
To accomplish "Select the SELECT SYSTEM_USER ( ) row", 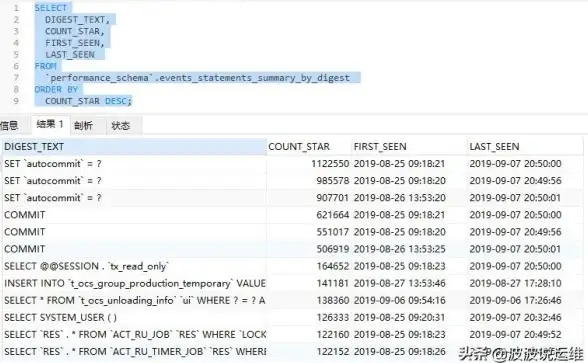I will (x=292, y=318).
